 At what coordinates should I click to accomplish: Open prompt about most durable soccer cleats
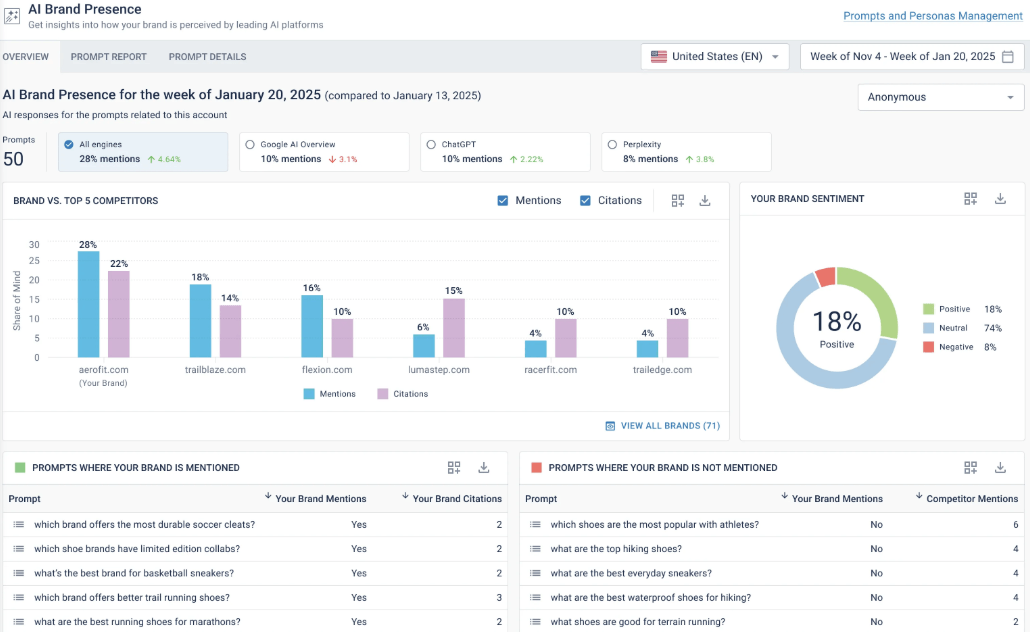(145, 524)
